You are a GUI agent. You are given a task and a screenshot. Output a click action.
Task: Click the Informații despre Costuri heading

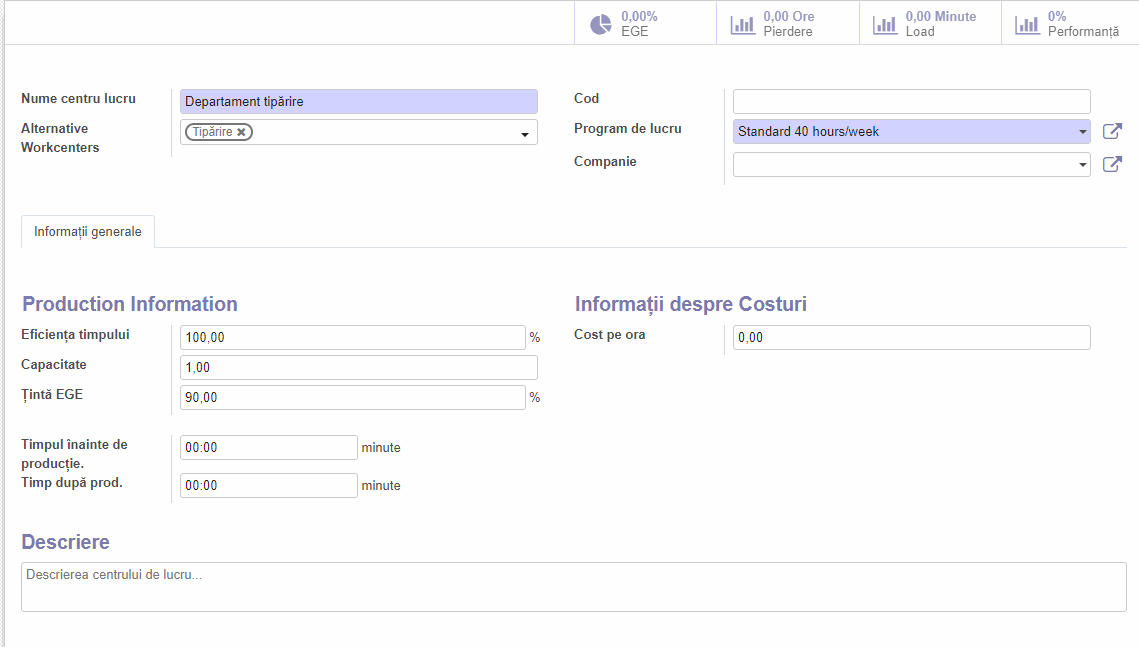(x=691, y=304)
